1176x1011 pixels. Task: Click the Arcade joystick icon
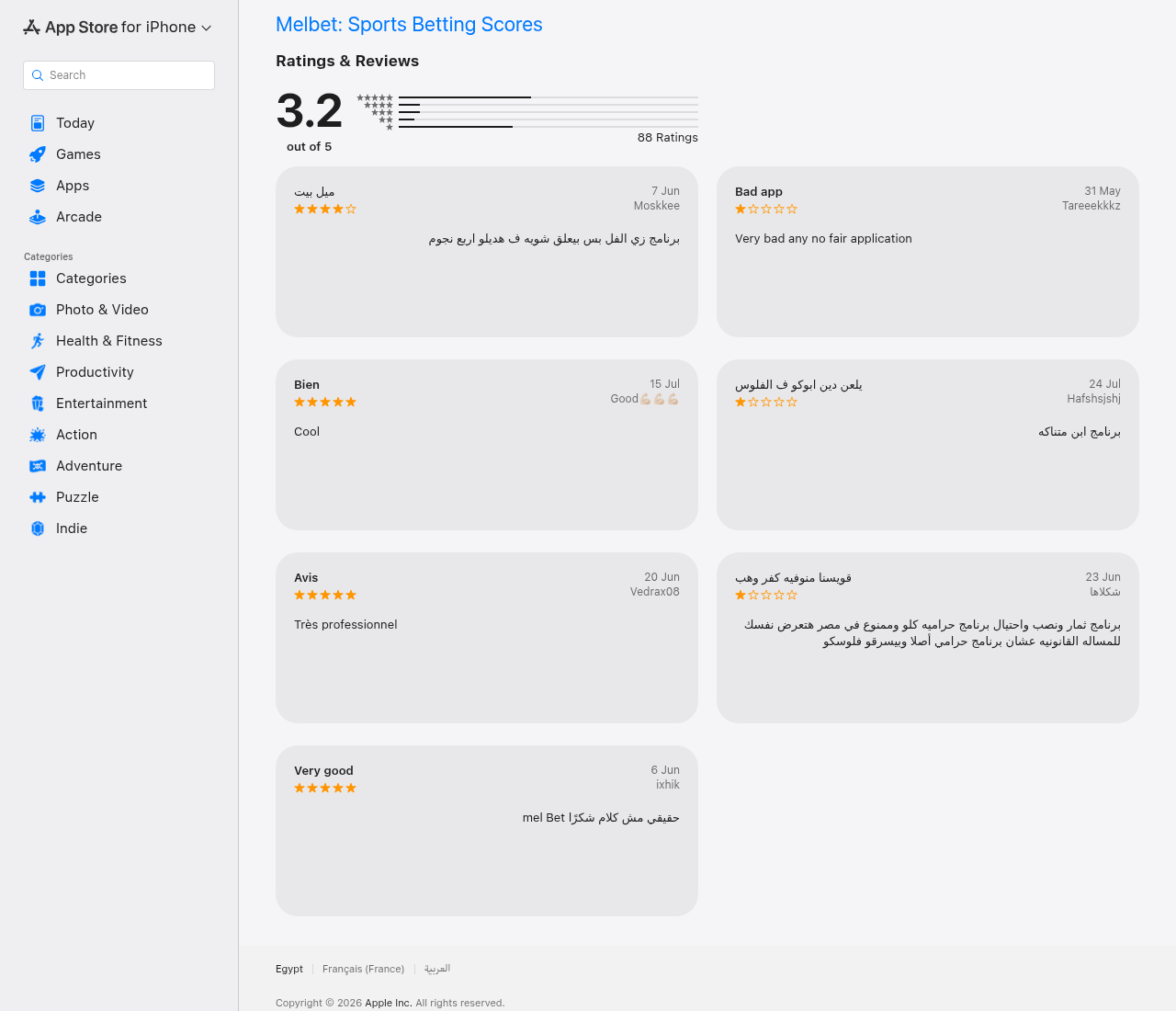pos(38,217)
